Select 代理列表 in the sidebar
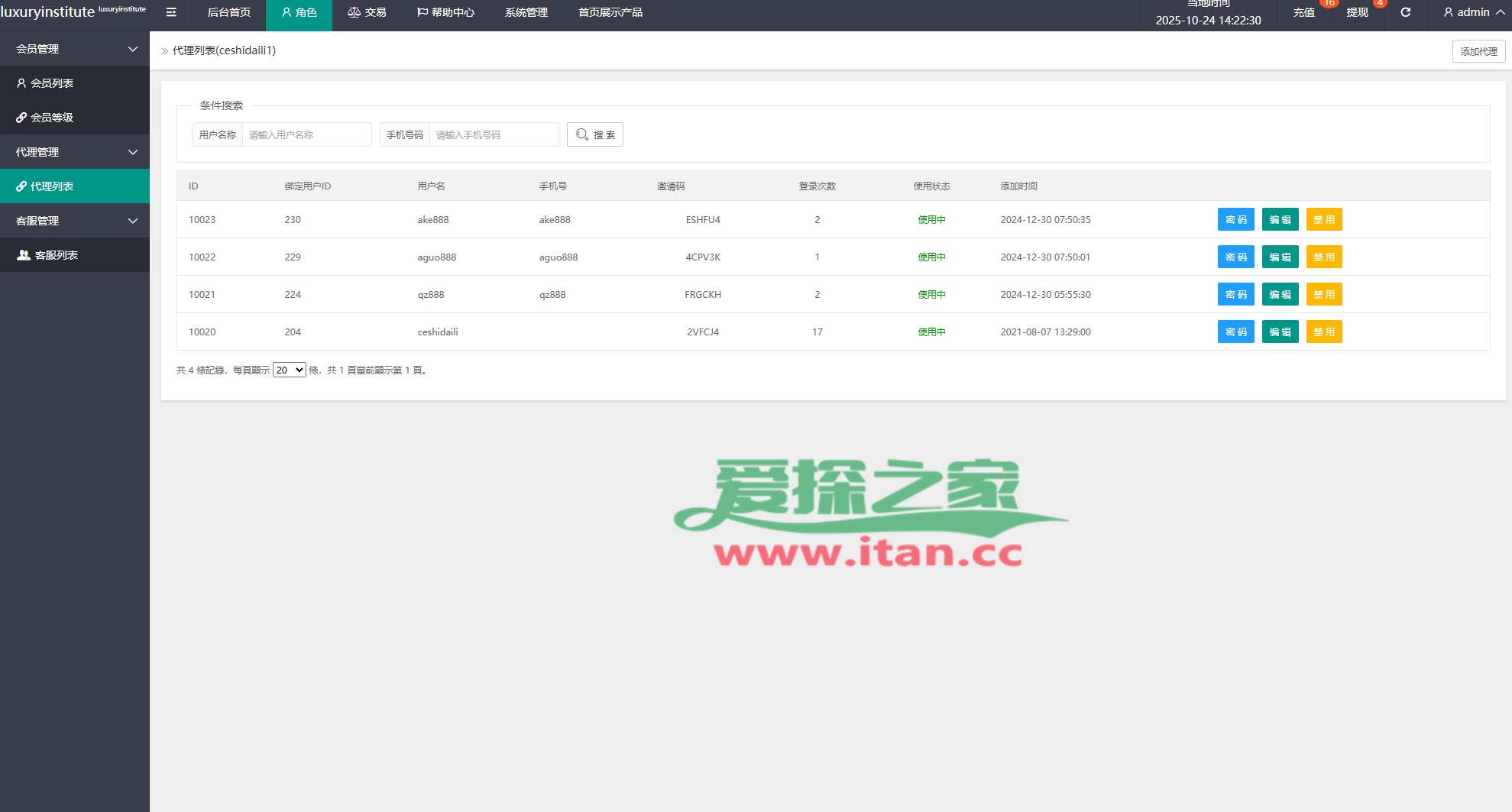This screenshot has height=812, width=1512. click(52, 186)
